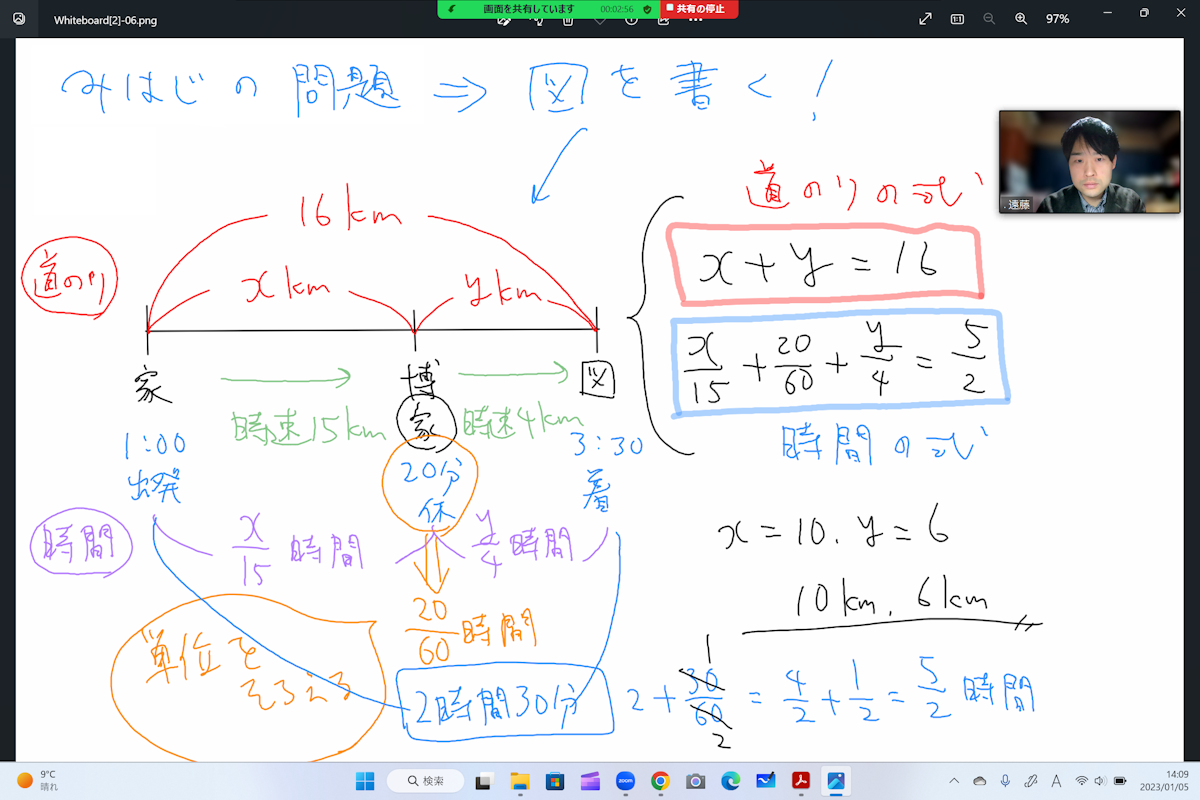Click the 97% zoom level indicator
Screen dimensions: 1200x800
(x=1057, y=19)
